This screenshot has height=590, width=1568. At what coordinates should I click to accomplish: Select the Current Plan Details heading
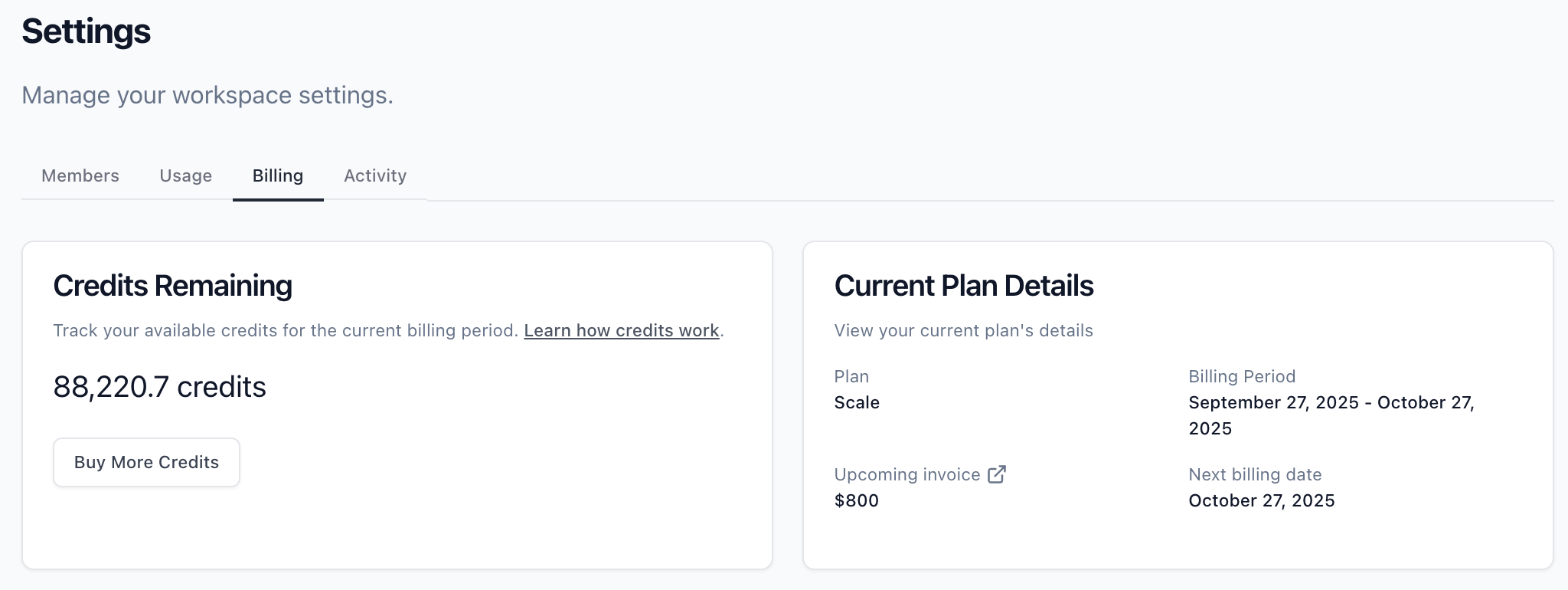[x=965, y=284]
